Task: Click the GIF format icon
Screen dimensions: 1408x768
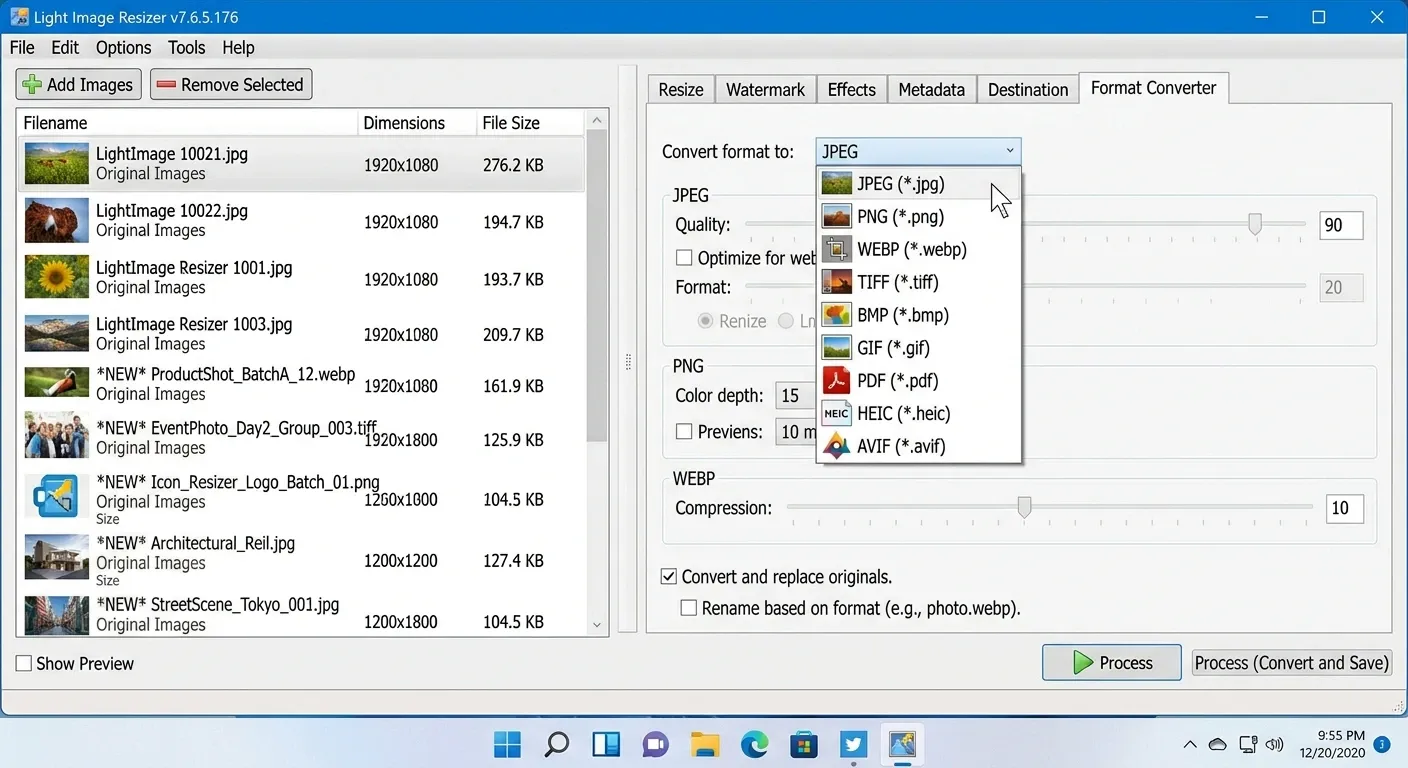Action: tap(836, 349)
